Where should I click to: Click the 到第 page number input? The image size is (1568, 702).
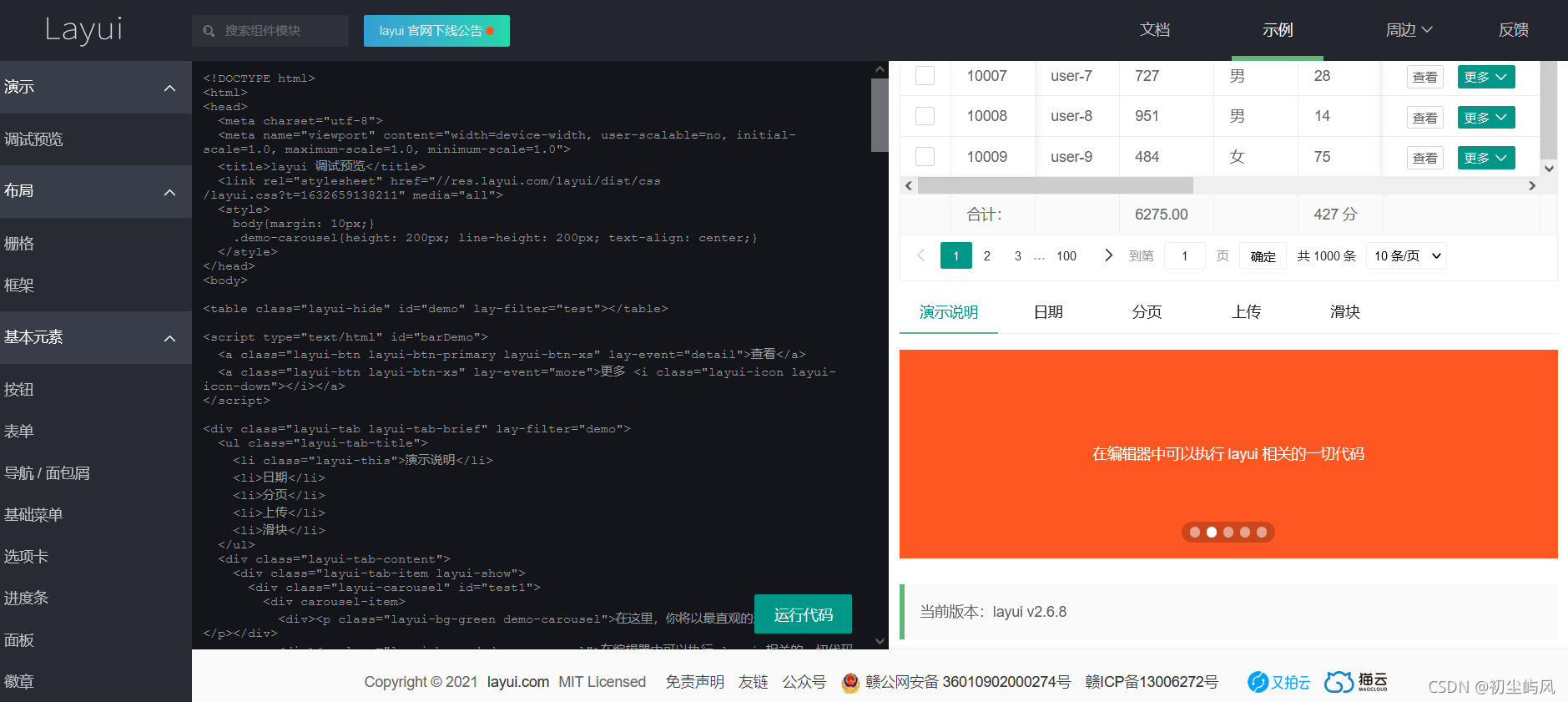pos(1184,255)
